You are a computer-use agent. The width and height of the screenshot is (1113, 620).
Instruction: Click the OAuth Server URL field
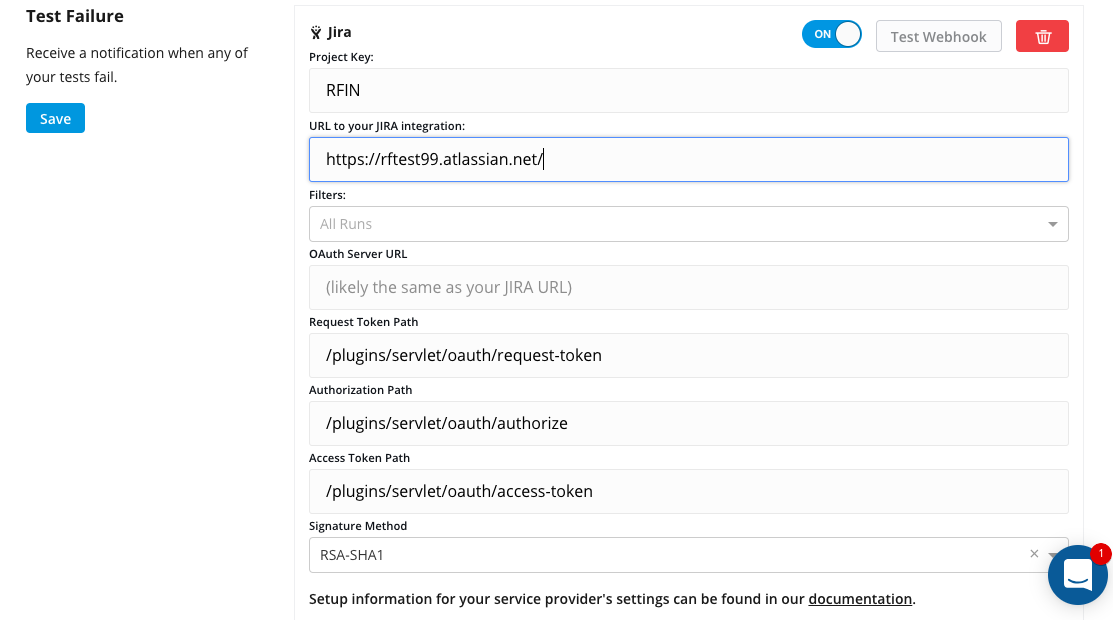click(x=688, y=287)
